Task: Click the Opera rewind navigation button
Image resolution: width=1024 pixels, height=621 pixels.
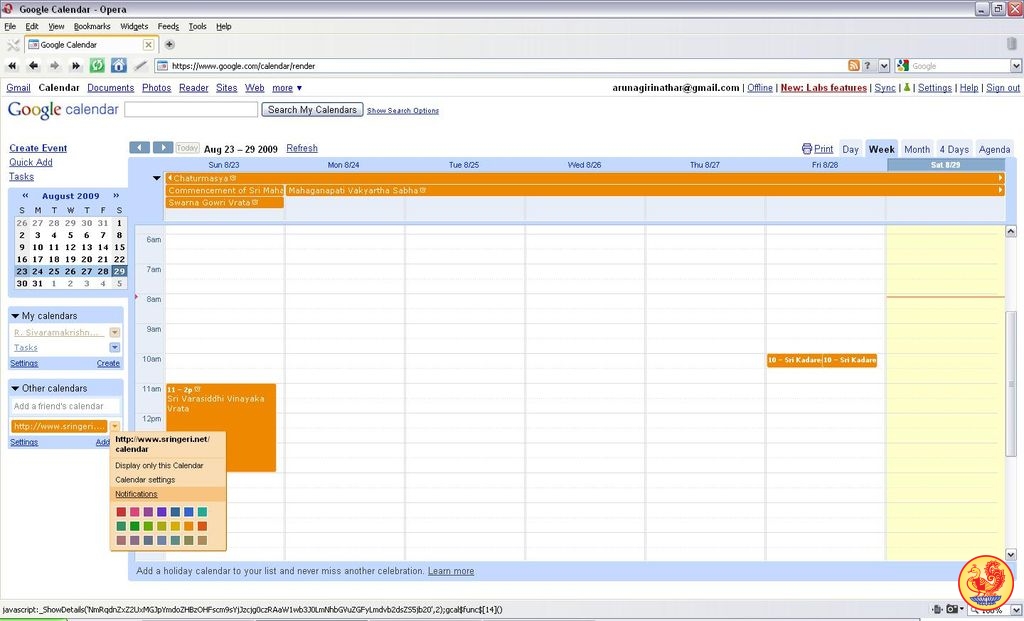Action: 12,65
